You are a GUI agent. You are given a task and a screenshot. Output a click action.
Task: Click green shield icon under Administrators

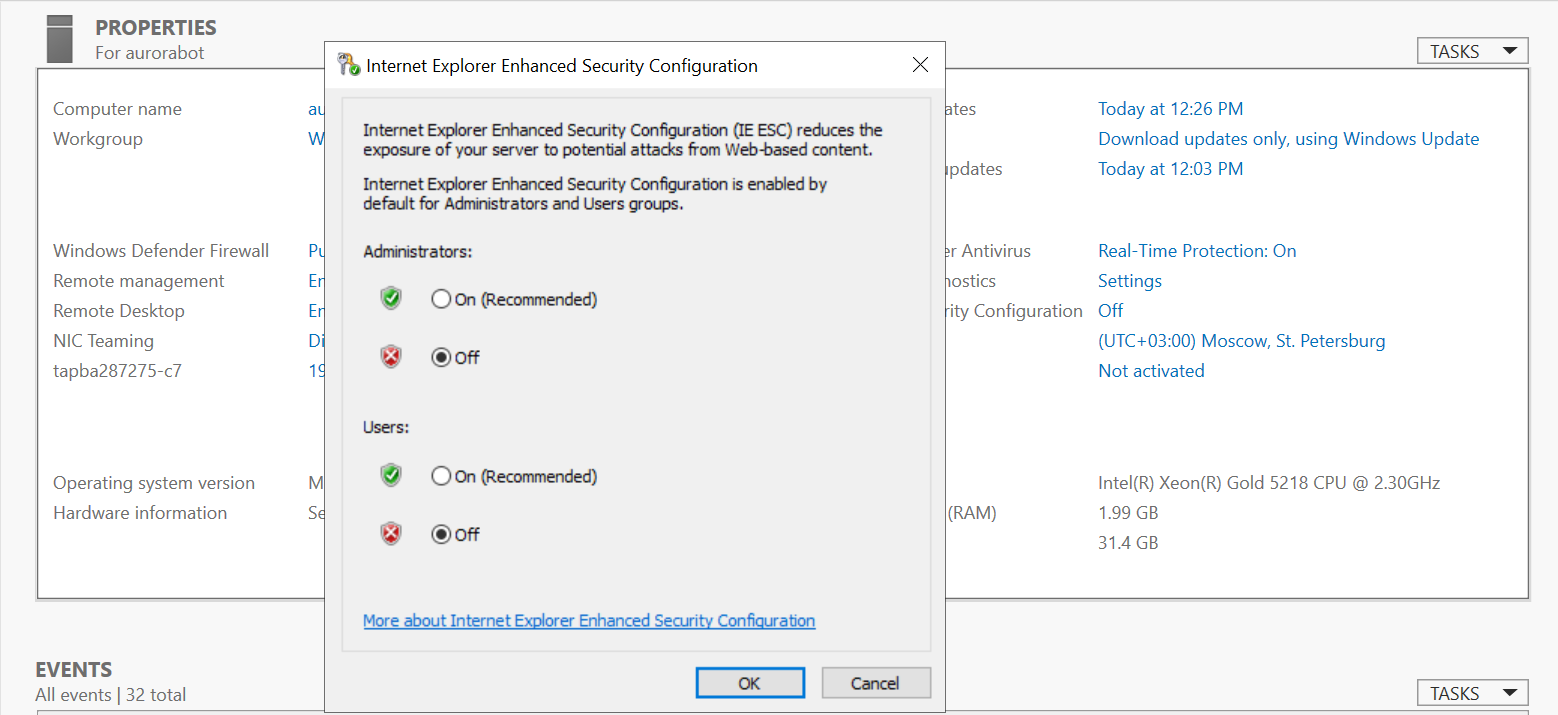click(x=391, y=299)
